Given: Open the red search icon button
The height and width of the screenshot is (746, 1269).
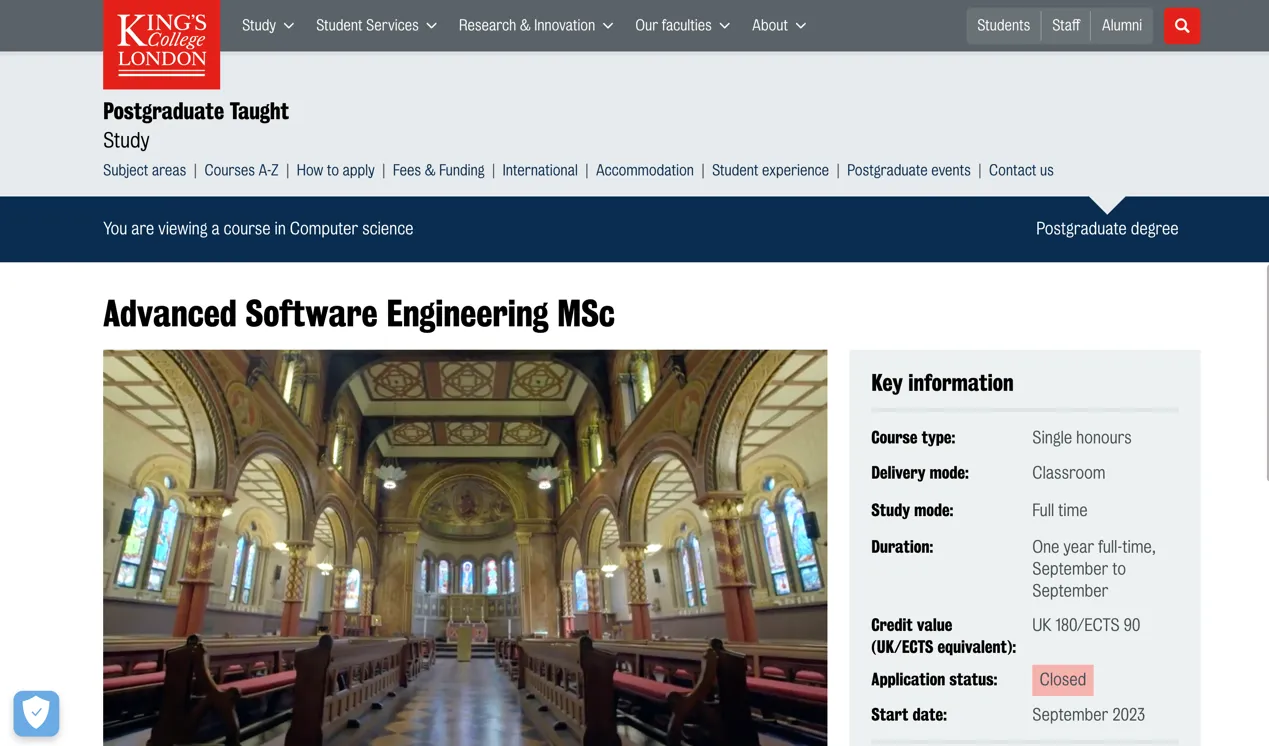Looking at the screenshot, I should (x=1181, y=26).
